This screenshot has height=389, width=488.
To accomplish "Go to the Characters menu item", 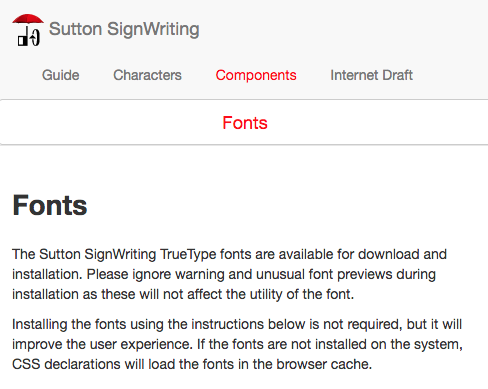I will pos(147,75).
